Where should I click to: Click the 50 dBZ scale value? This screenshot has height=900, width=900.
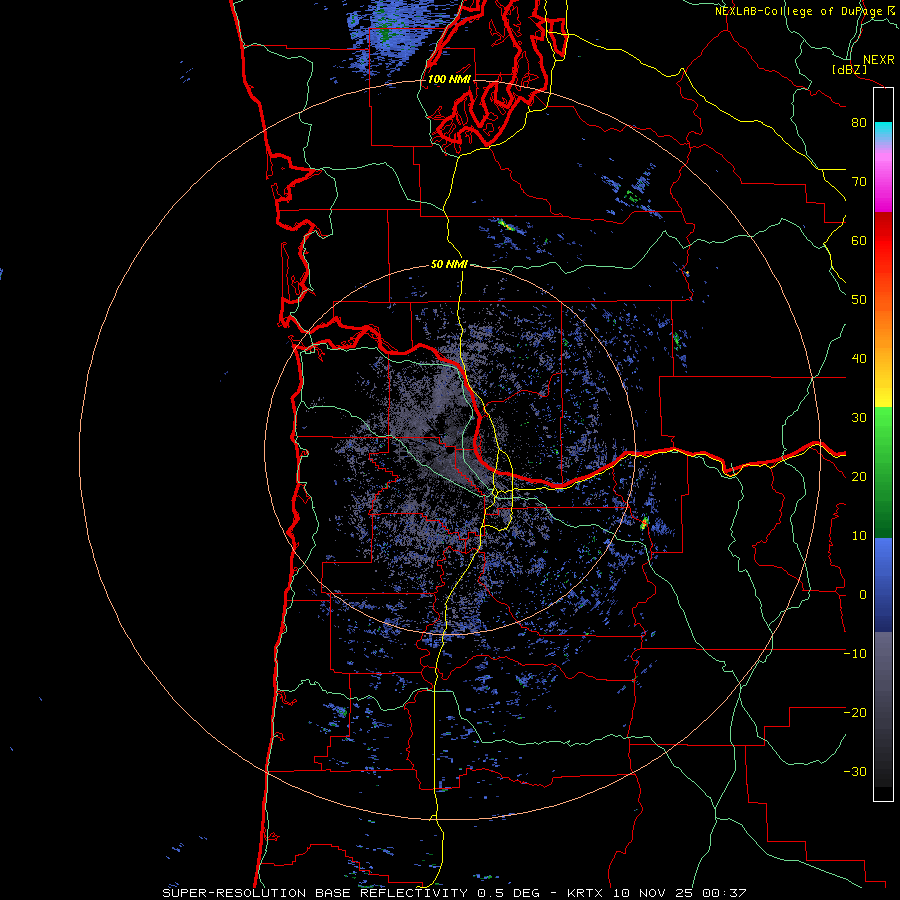pyautogui.click(x=859, y=300)
